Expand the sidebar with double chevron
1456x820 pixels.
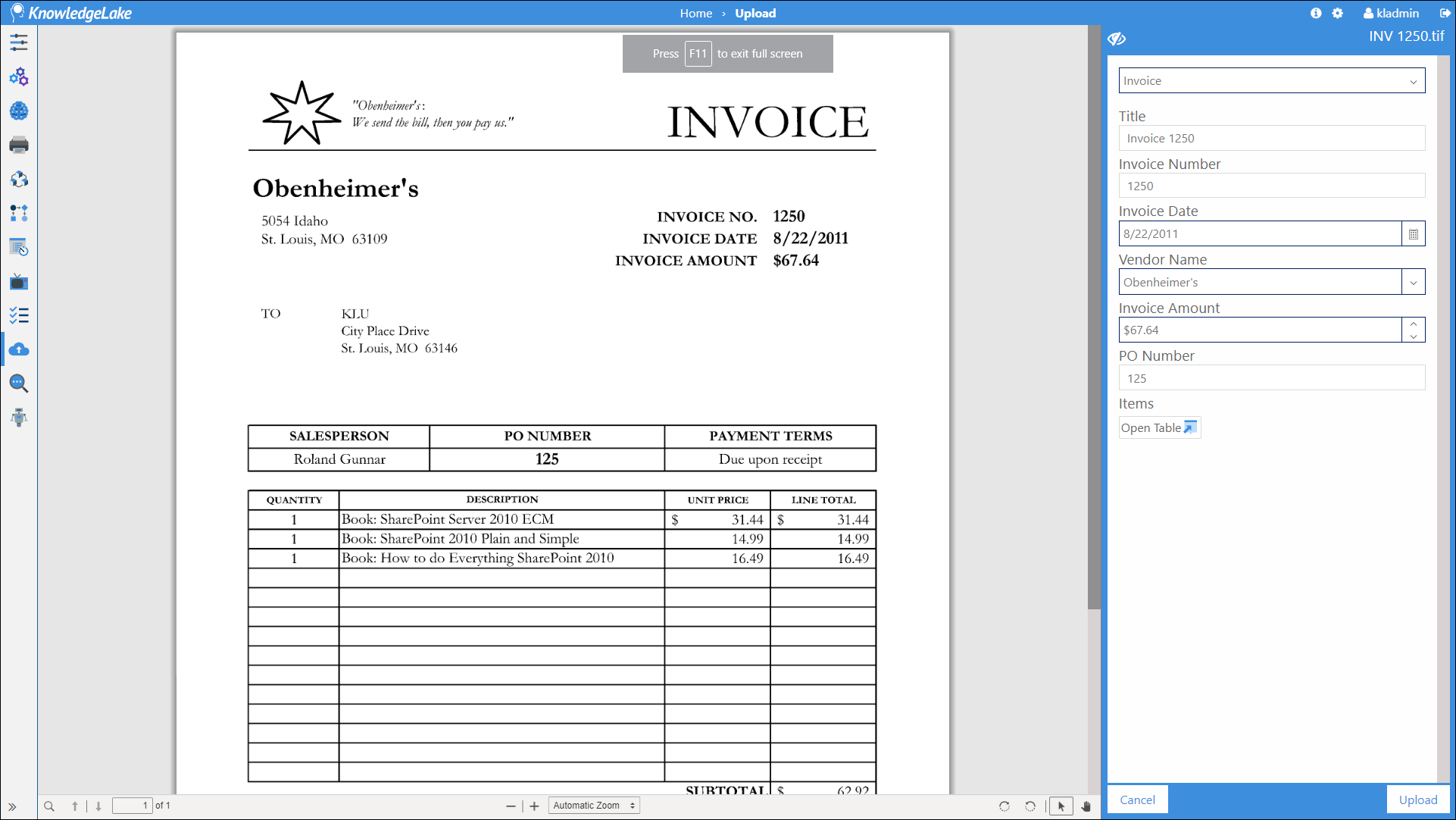coord(12,806)
